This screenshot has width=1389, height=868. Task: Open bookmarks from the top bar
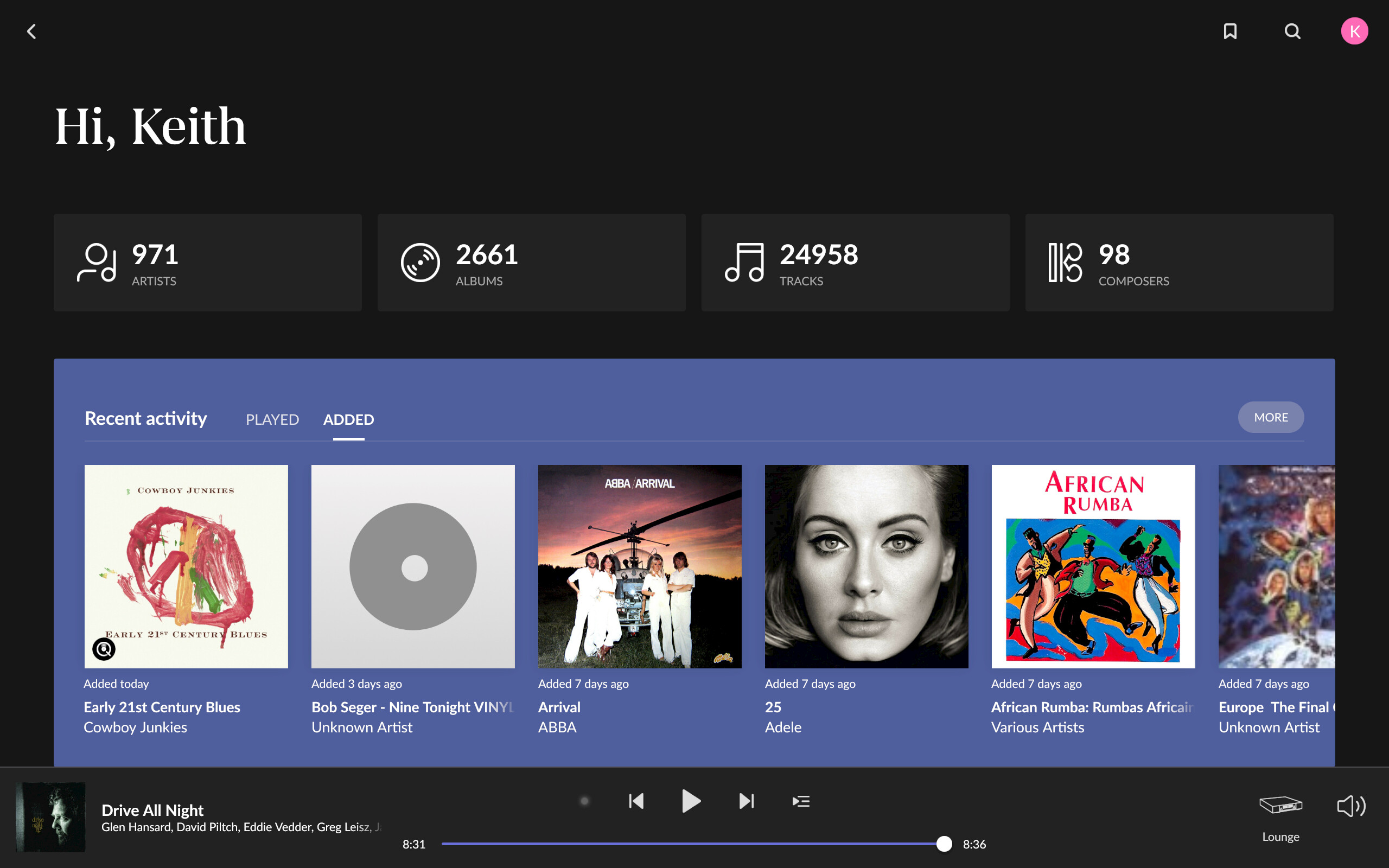pos(1230,31)
